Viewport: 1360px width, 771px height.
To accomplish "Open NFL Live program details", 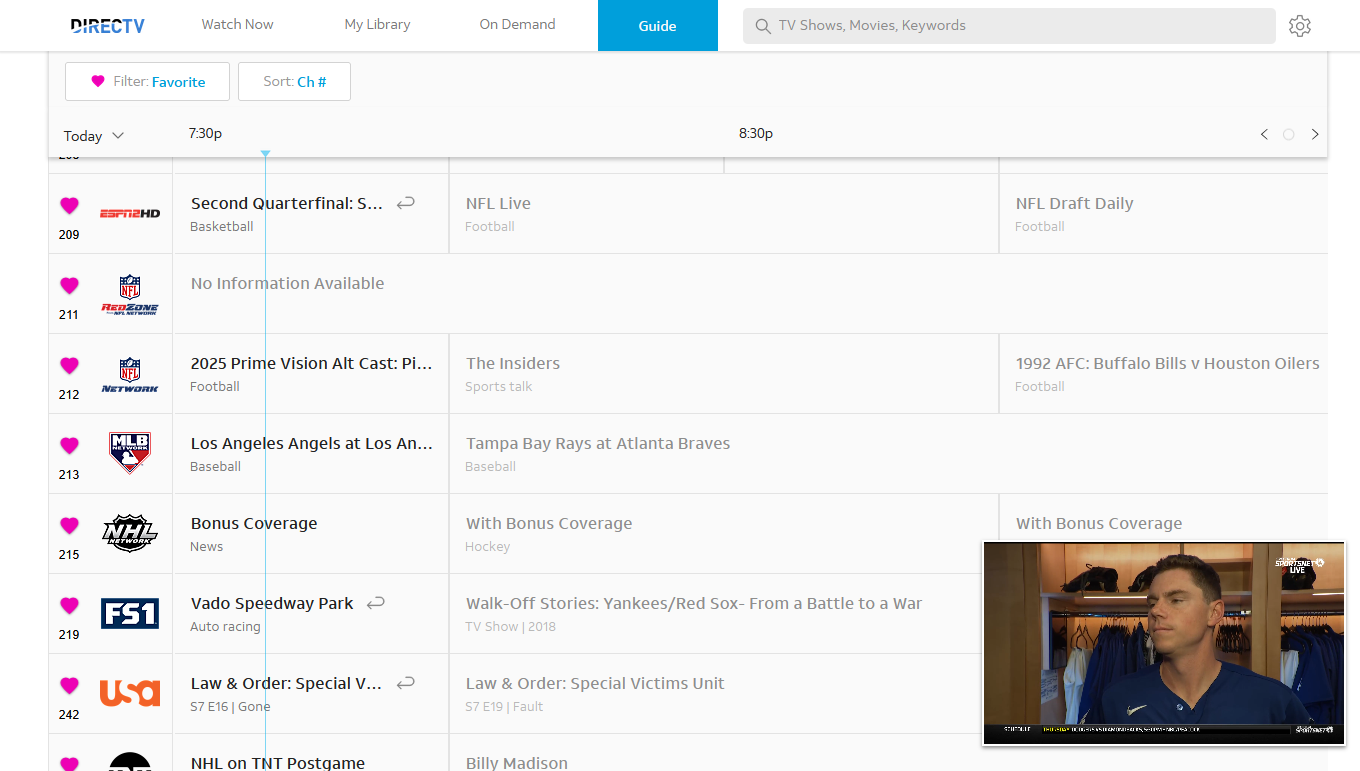I will [723, 213].
